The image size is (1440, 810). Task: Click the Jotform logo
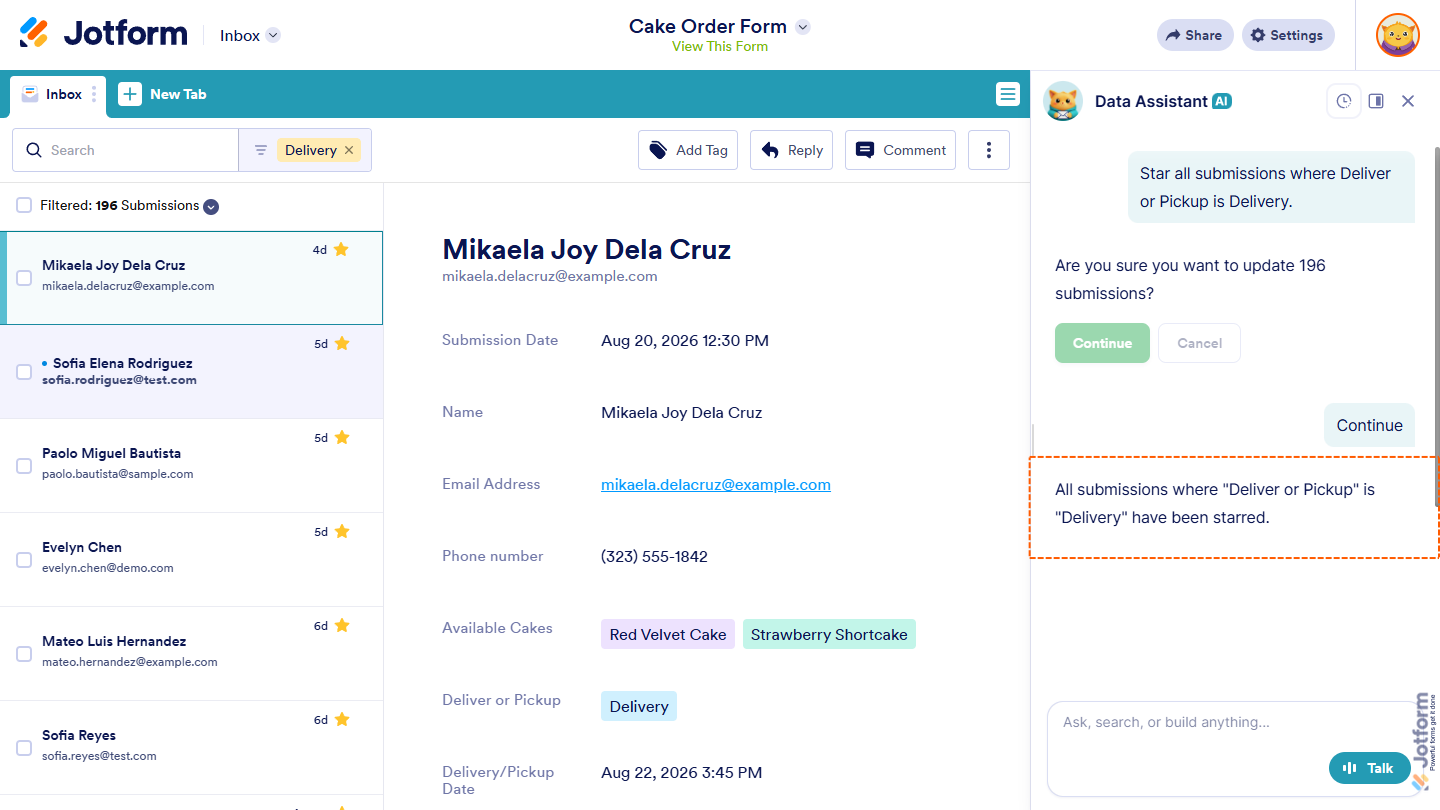(103, 33)
